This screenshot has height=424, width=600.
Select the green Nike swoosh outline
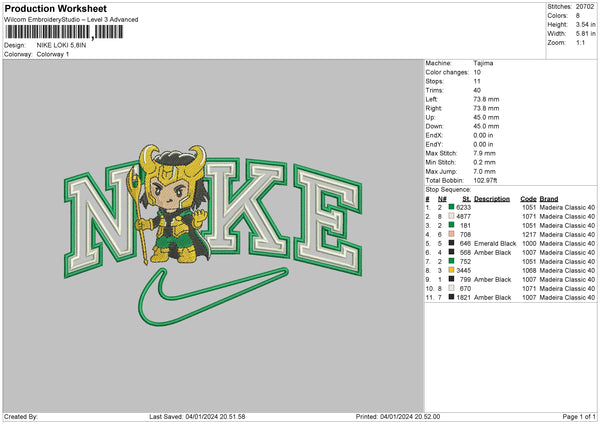pos(213,297)
